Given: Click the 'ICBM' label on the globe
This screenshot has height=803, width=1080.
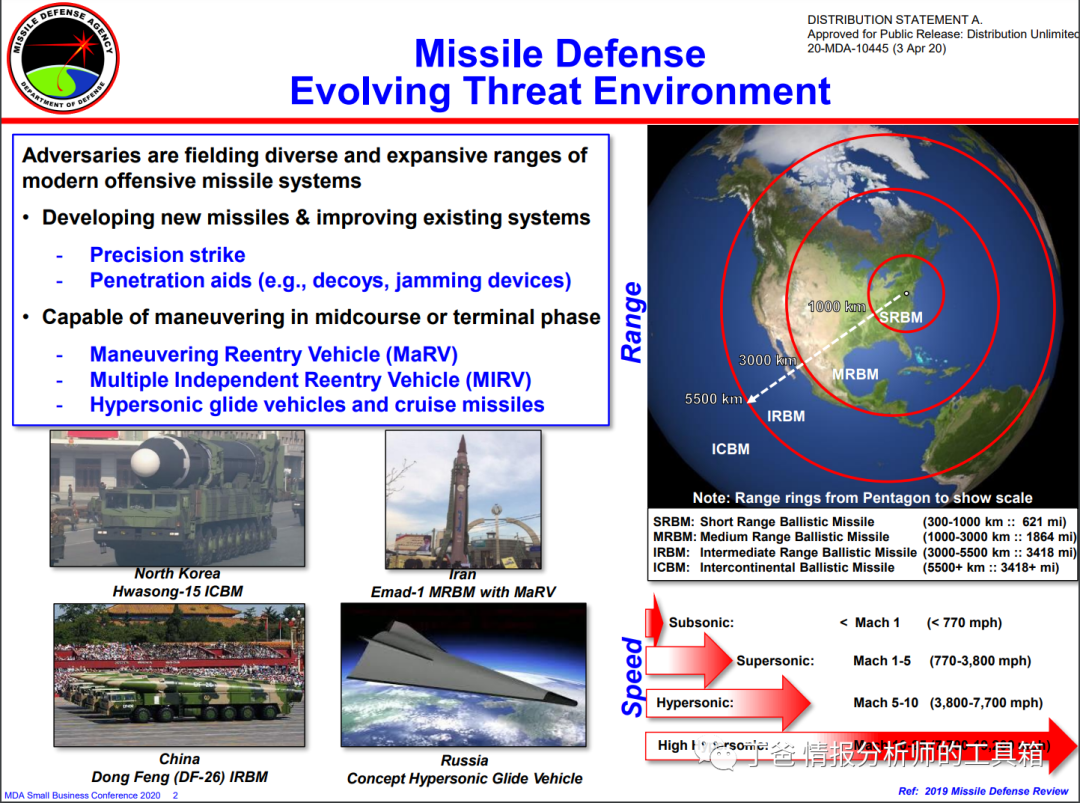Looking at the screenshot, I should [730, 449].
